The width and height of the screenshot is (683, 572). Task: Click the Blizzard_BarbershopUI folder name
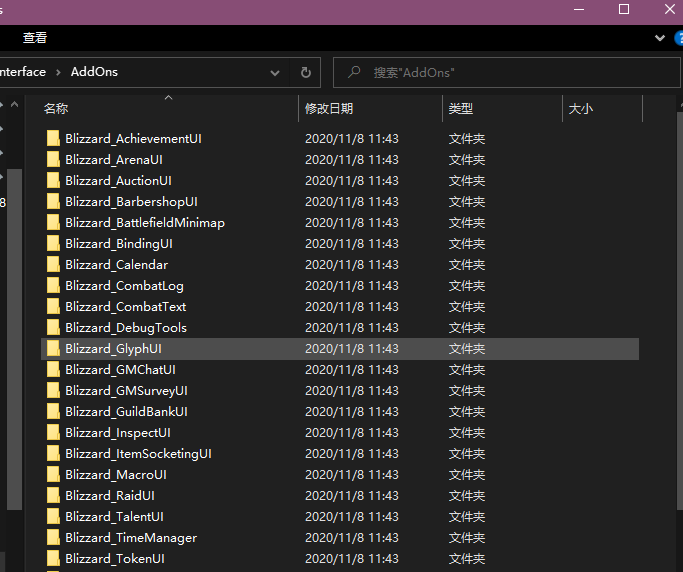[x=132, y=202]
